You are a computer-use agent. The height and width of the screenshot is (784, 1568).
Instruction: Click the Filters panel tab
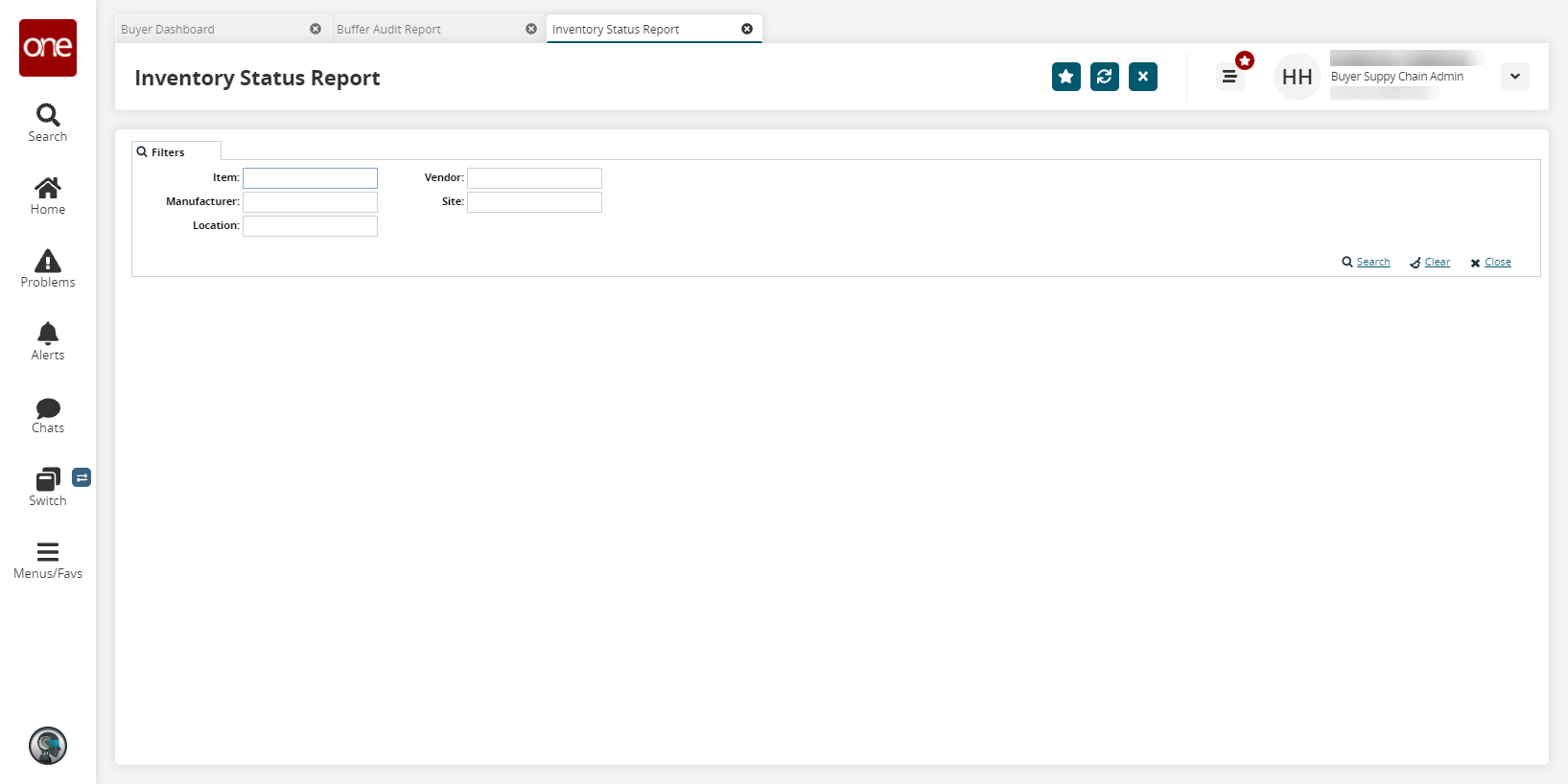pos(176,151)
